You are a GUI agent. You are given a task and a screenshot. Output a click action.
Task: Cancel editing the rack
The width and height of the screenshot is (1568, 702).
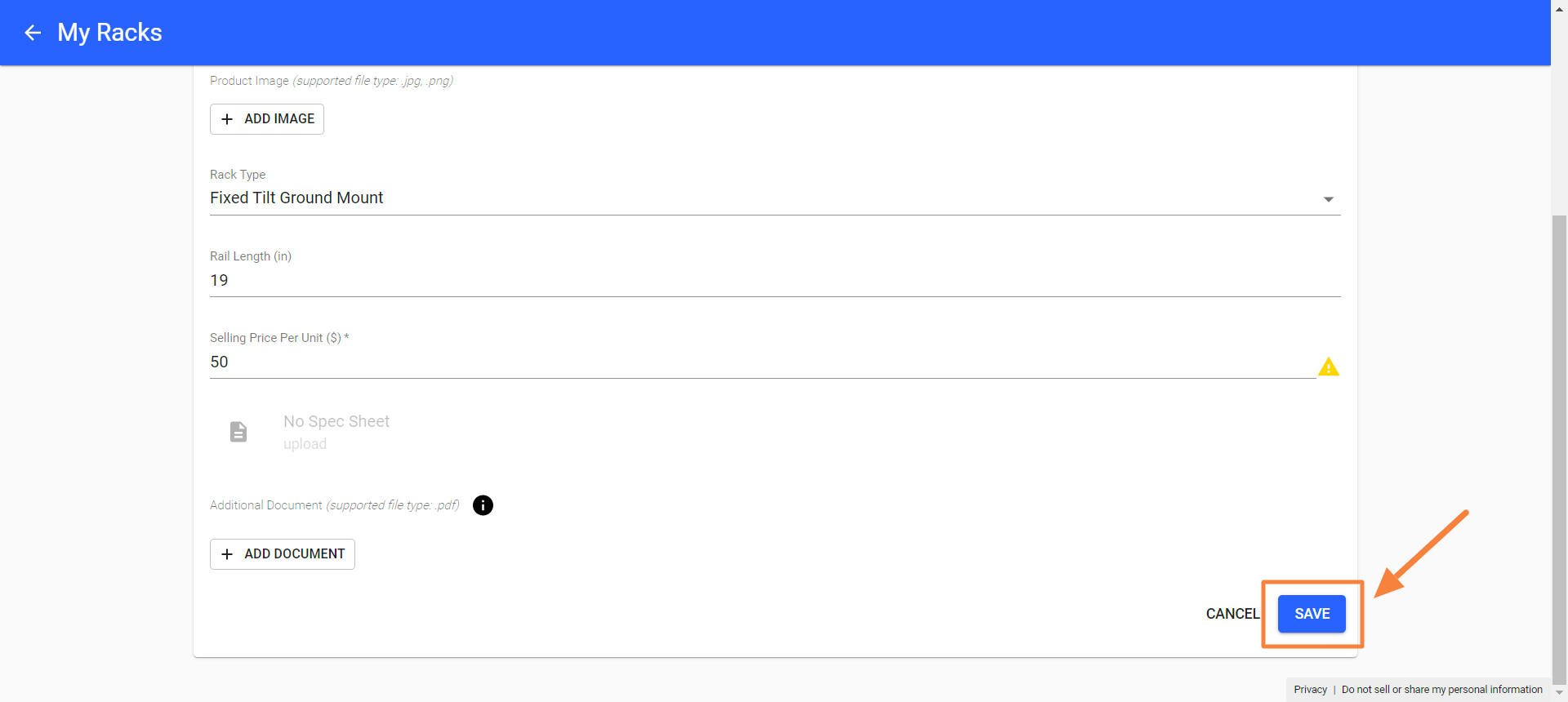coord(1232,614)
